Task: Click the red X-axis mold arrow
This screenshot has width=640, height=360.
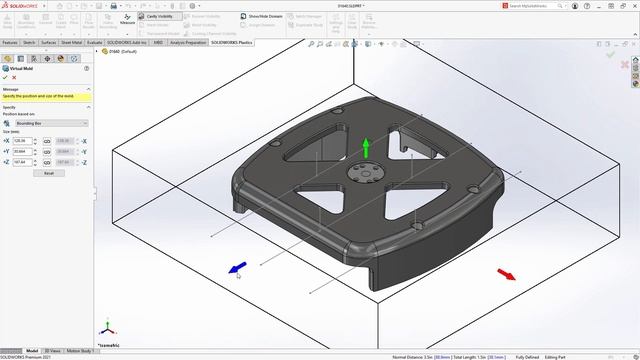Action: click(x=507, y=274)
